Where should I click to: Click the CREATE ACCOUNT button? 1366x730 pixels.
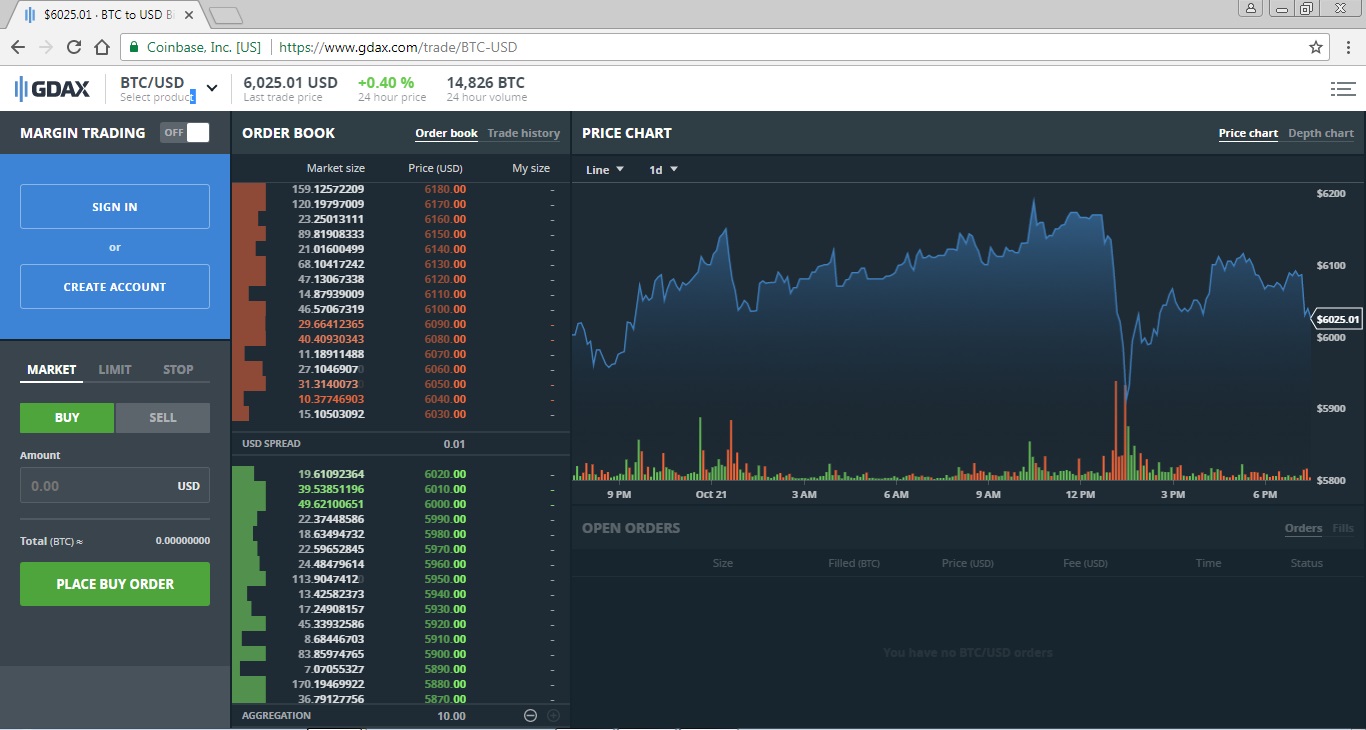(x=115, y=287)
